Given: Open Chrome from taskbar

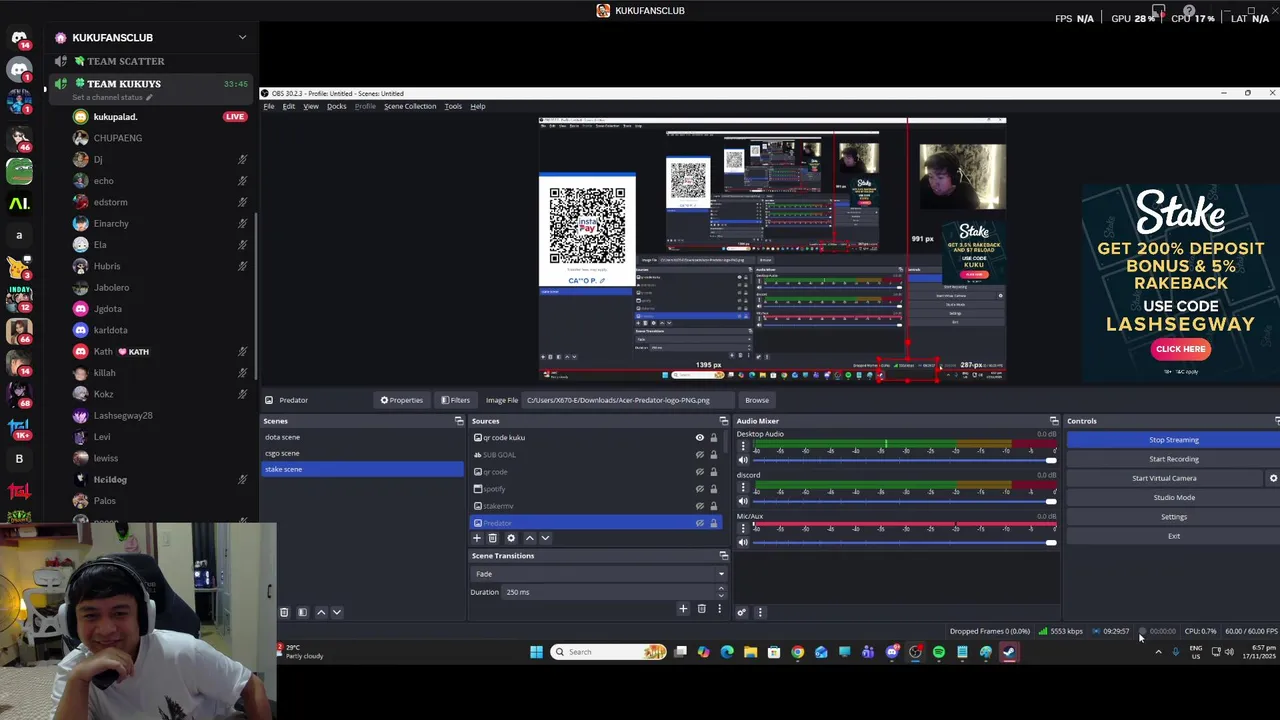Looking at the screenshot, I should point(797,652).
